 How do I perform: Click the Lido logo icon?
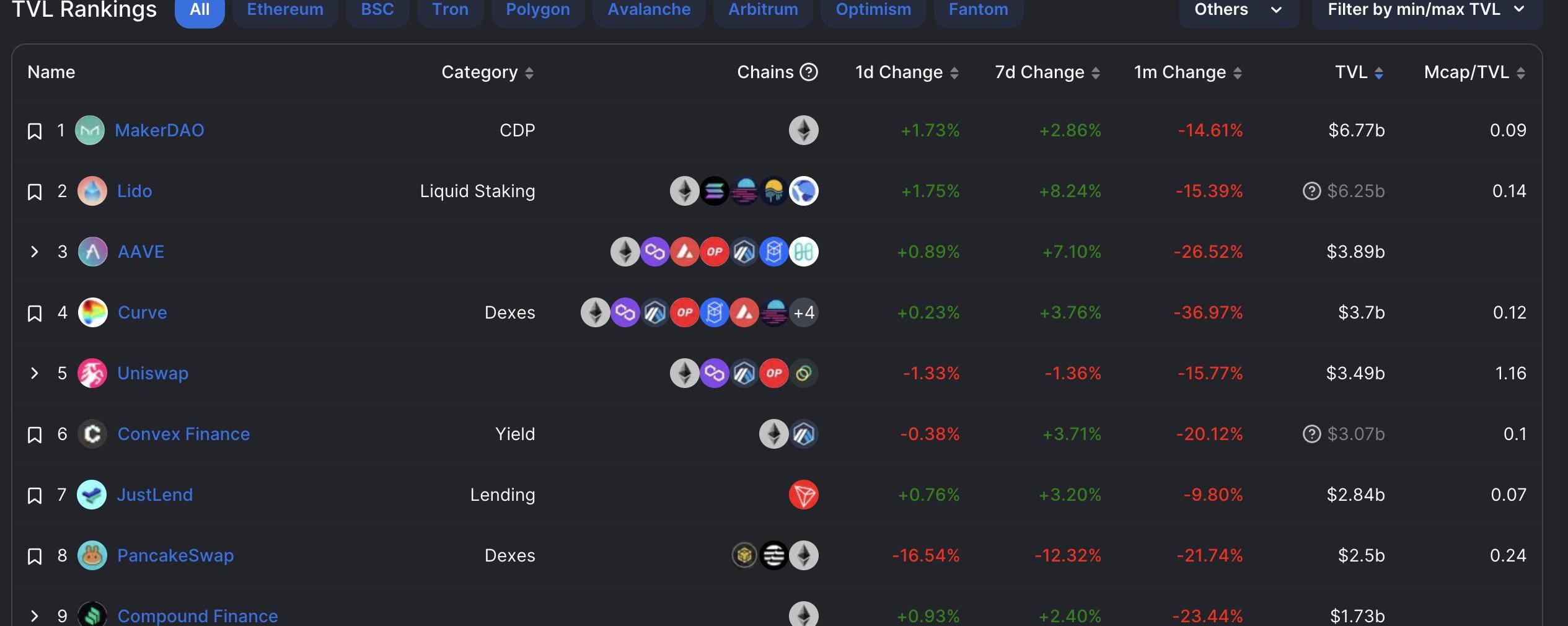(92, 191)
